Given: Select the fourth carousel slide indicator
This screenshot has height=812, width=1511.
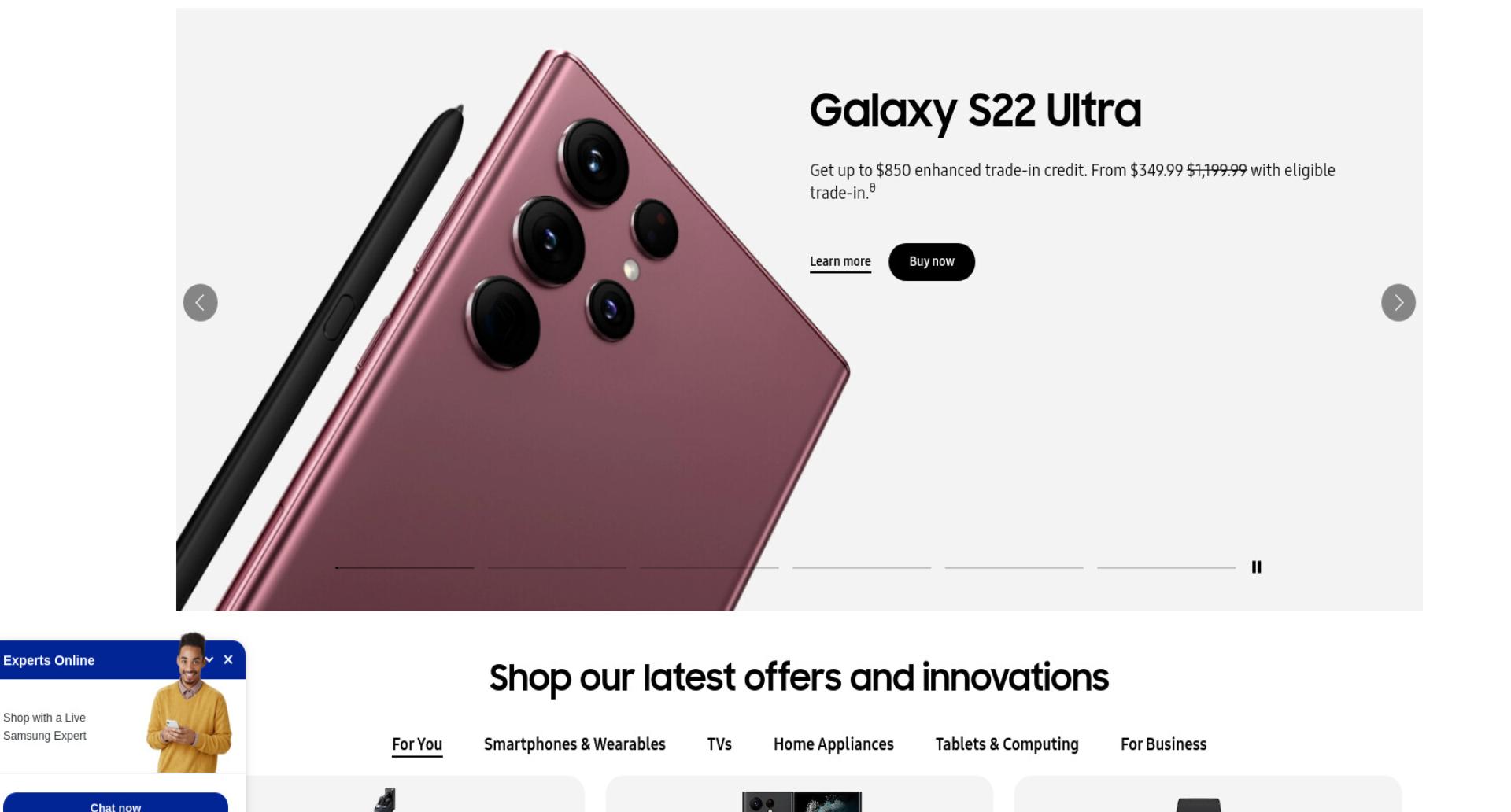Looking at the screenshot, I should [x=861, y=567].
